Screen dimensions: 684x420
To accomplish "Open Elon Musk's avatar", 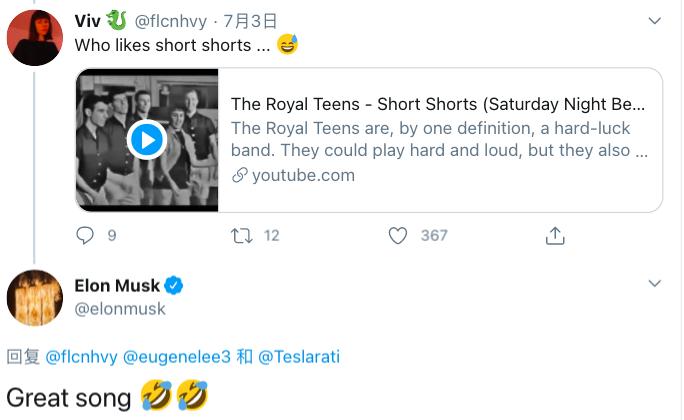I will click(35, 298).
